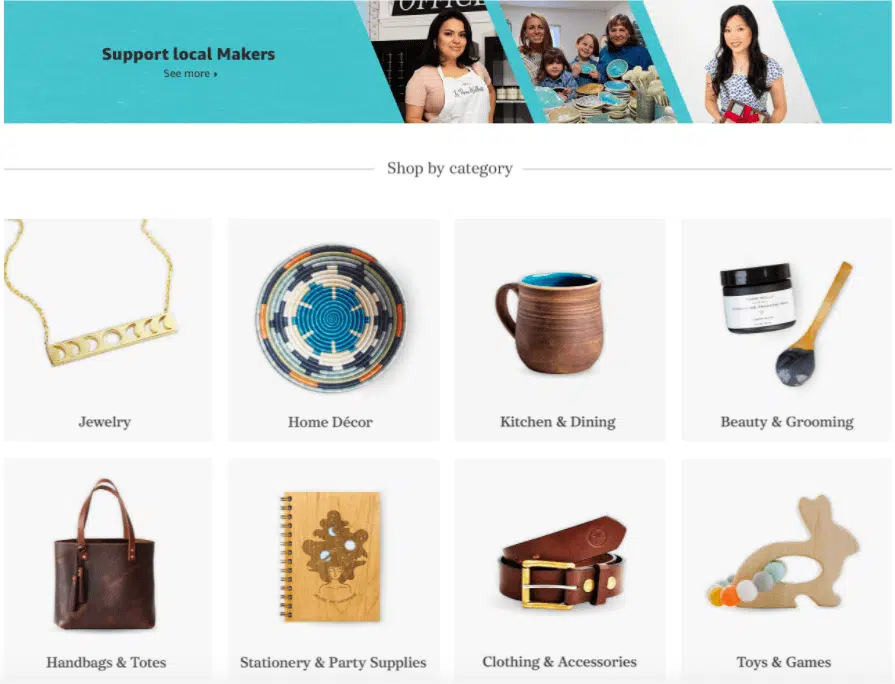The image size is (895, 684).
Task: Open Stationery & Party Supplies category
Action: pyautogui.click(x=333, y=662)
